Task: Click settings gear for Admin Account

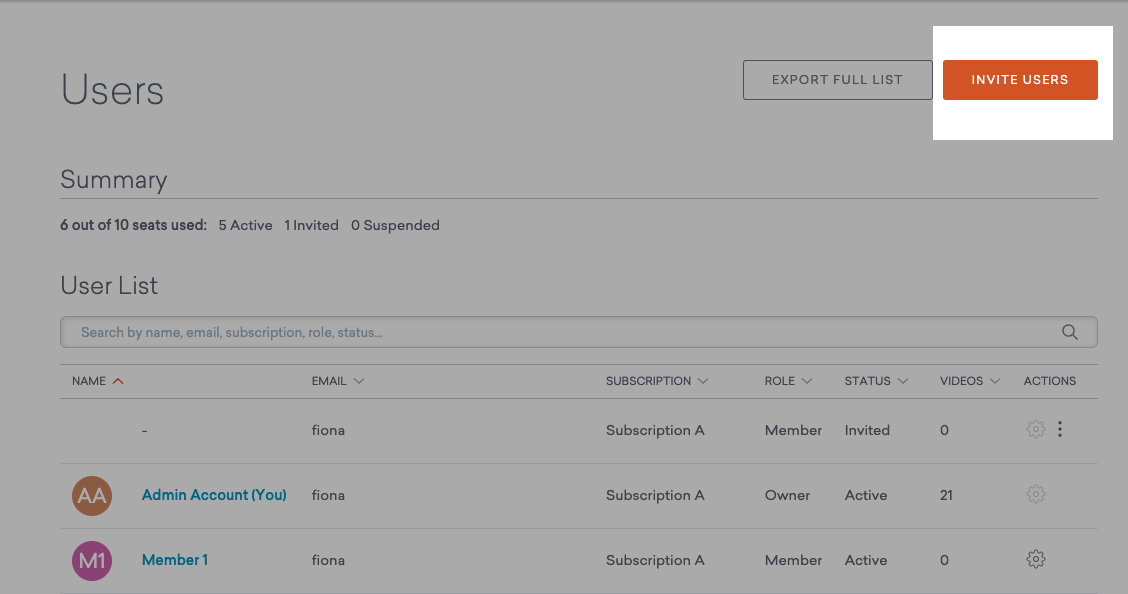Action: [1036, 494]
